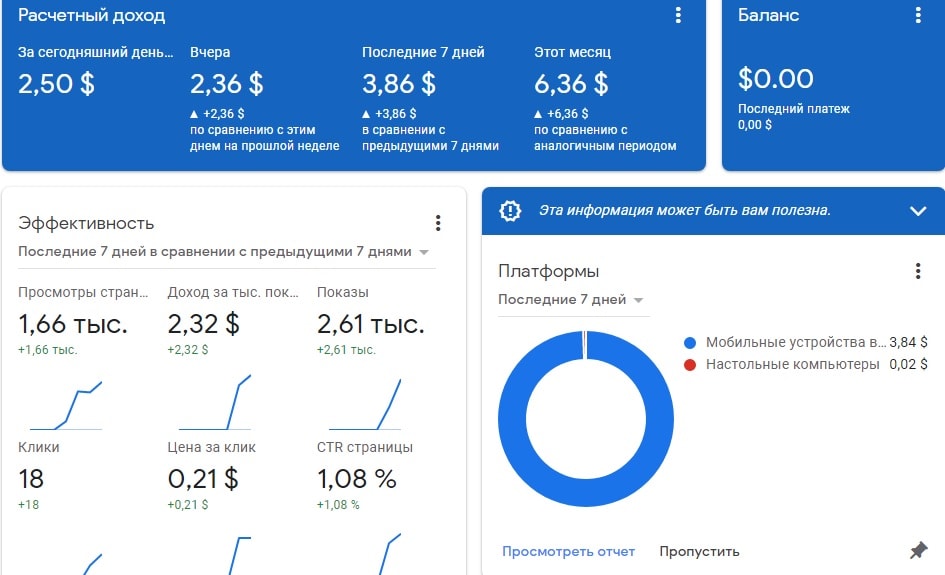This screenshot has height=575, width=945.
Task: Click today's revenue value '2,50 $'
Action: [x=56, y=84]
